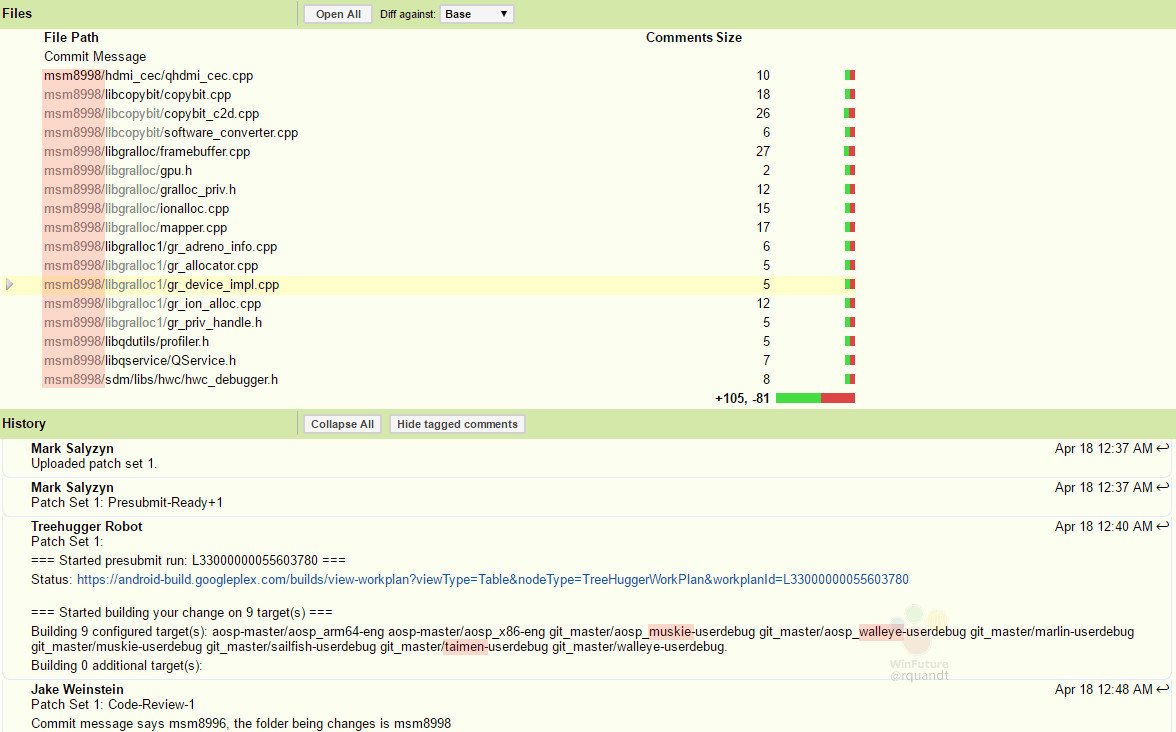Open all files with Open All button
Screen dimensions: 1176x732
338,14
